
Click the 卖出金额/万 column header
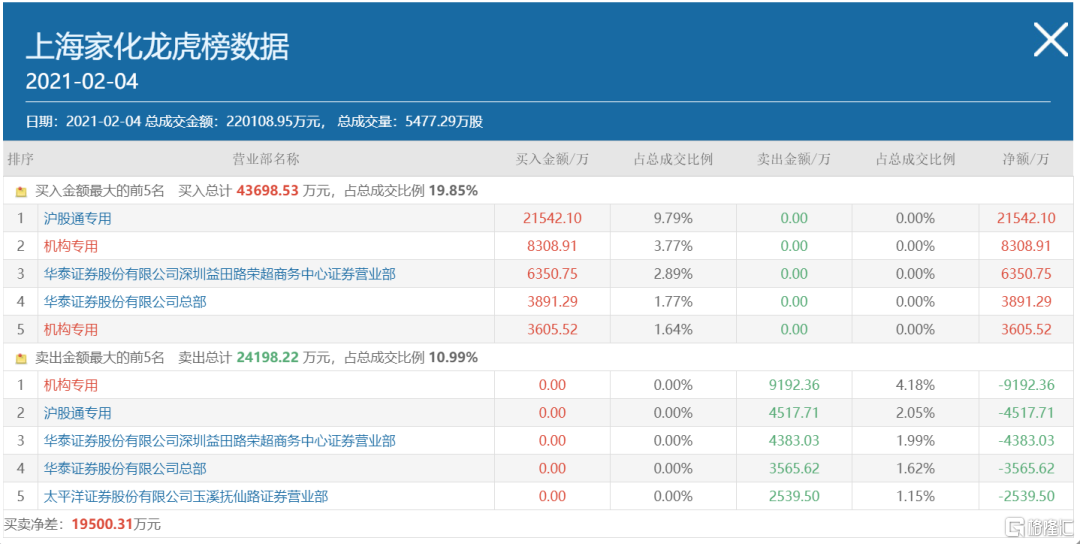point(793,160)
